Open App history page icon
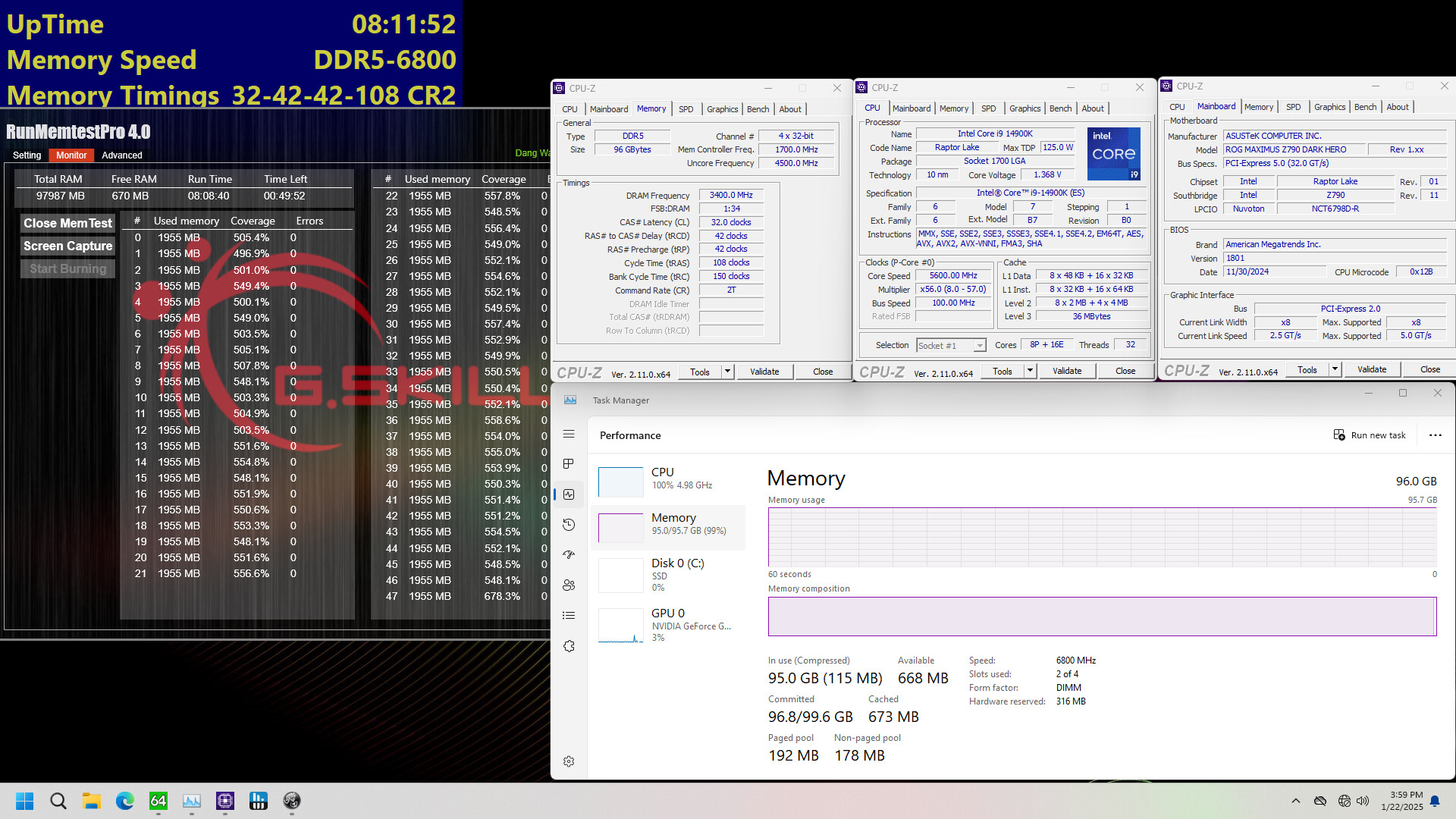The image size is (1456, 819). [x=569, y=525]
